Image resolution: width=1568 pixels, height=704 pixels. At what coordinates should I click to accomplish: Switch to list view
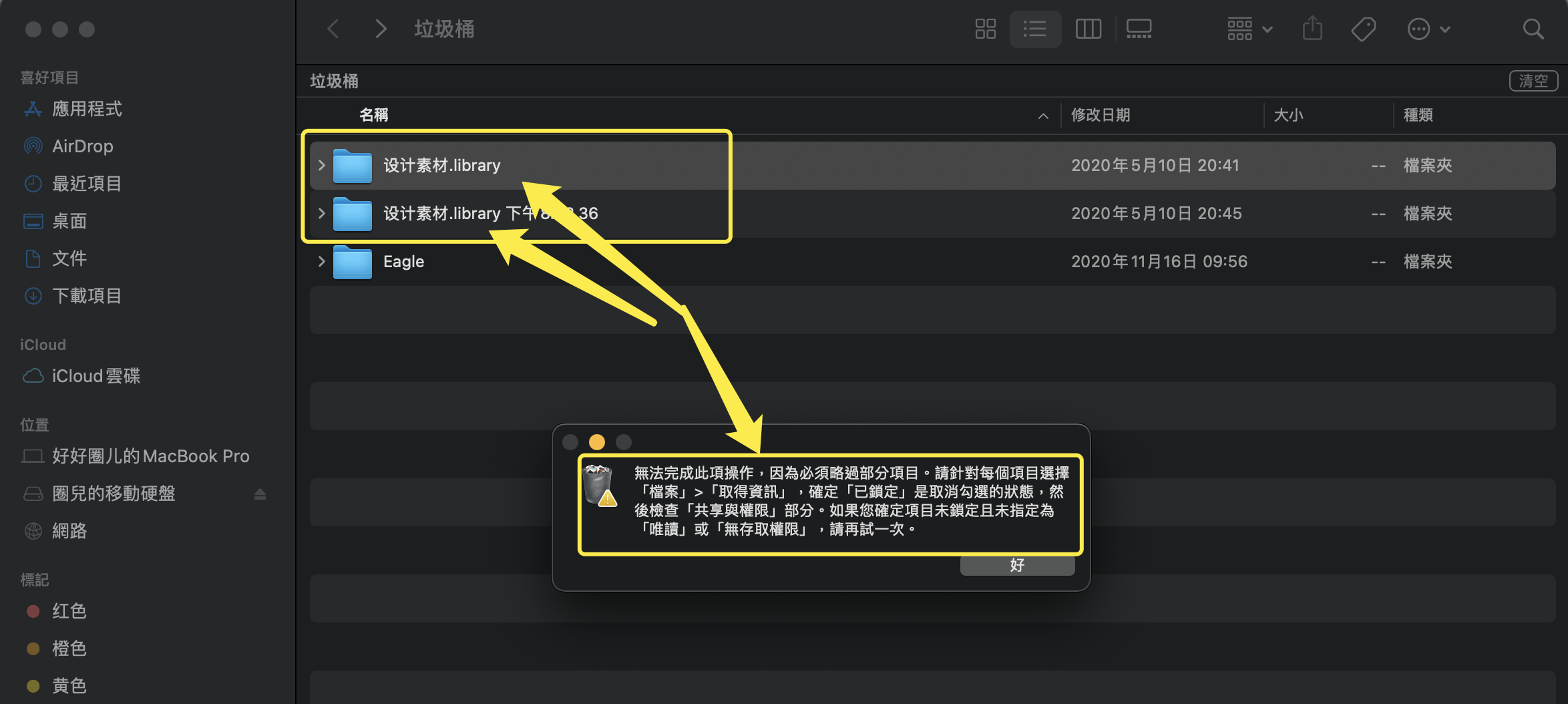pyautogui.click(x=1035, y=29)
